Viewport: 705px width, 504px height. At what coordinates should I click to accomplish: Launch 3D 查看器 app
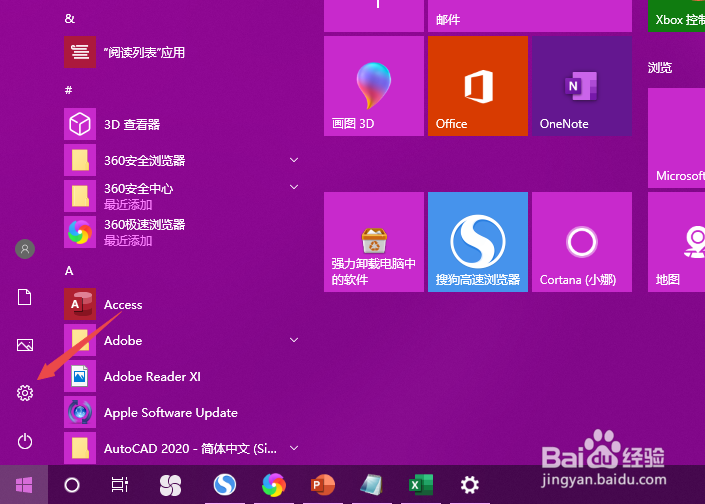pos(182,124)
